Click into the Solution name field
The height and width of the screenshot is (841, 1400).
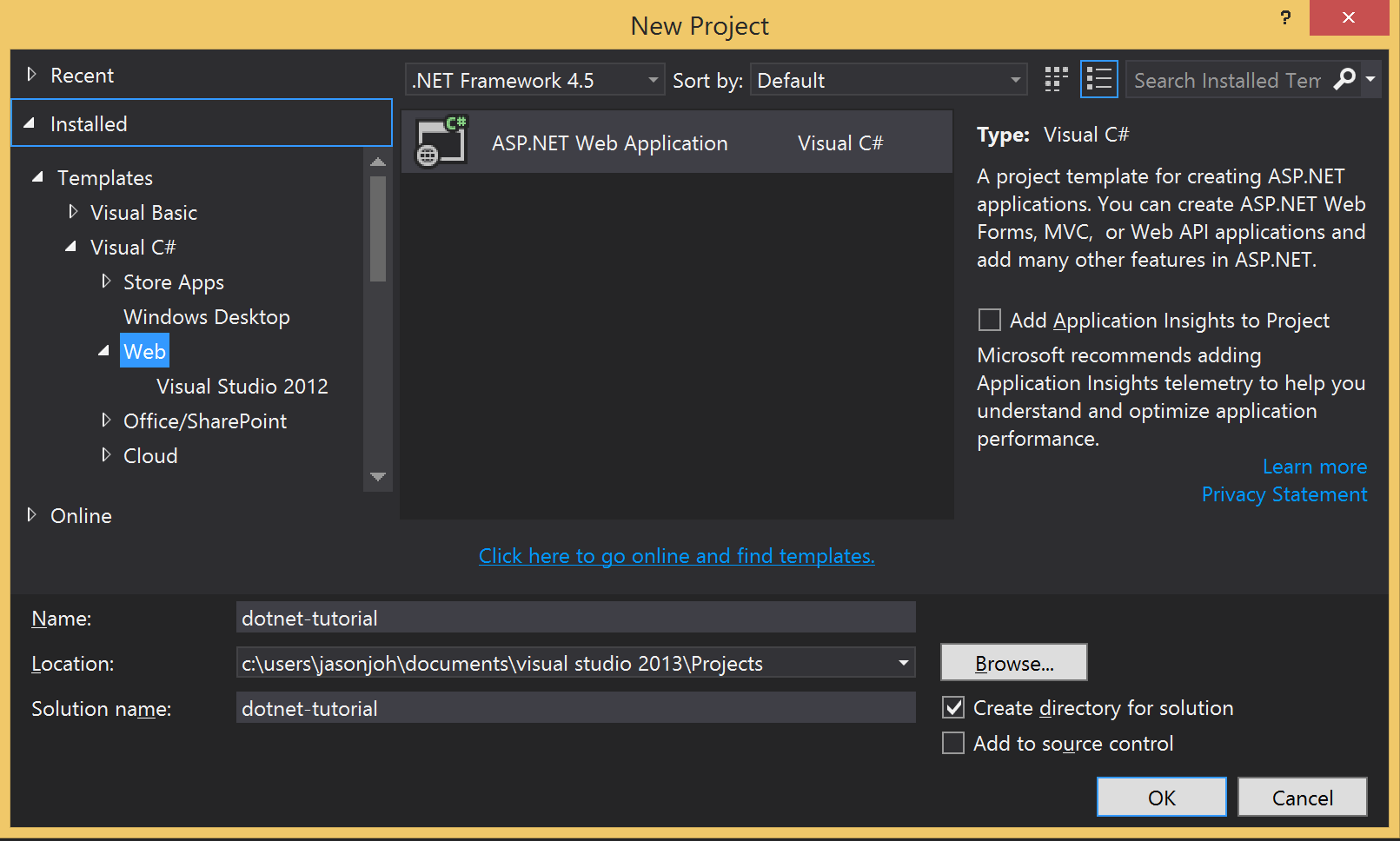coord(576,708)
